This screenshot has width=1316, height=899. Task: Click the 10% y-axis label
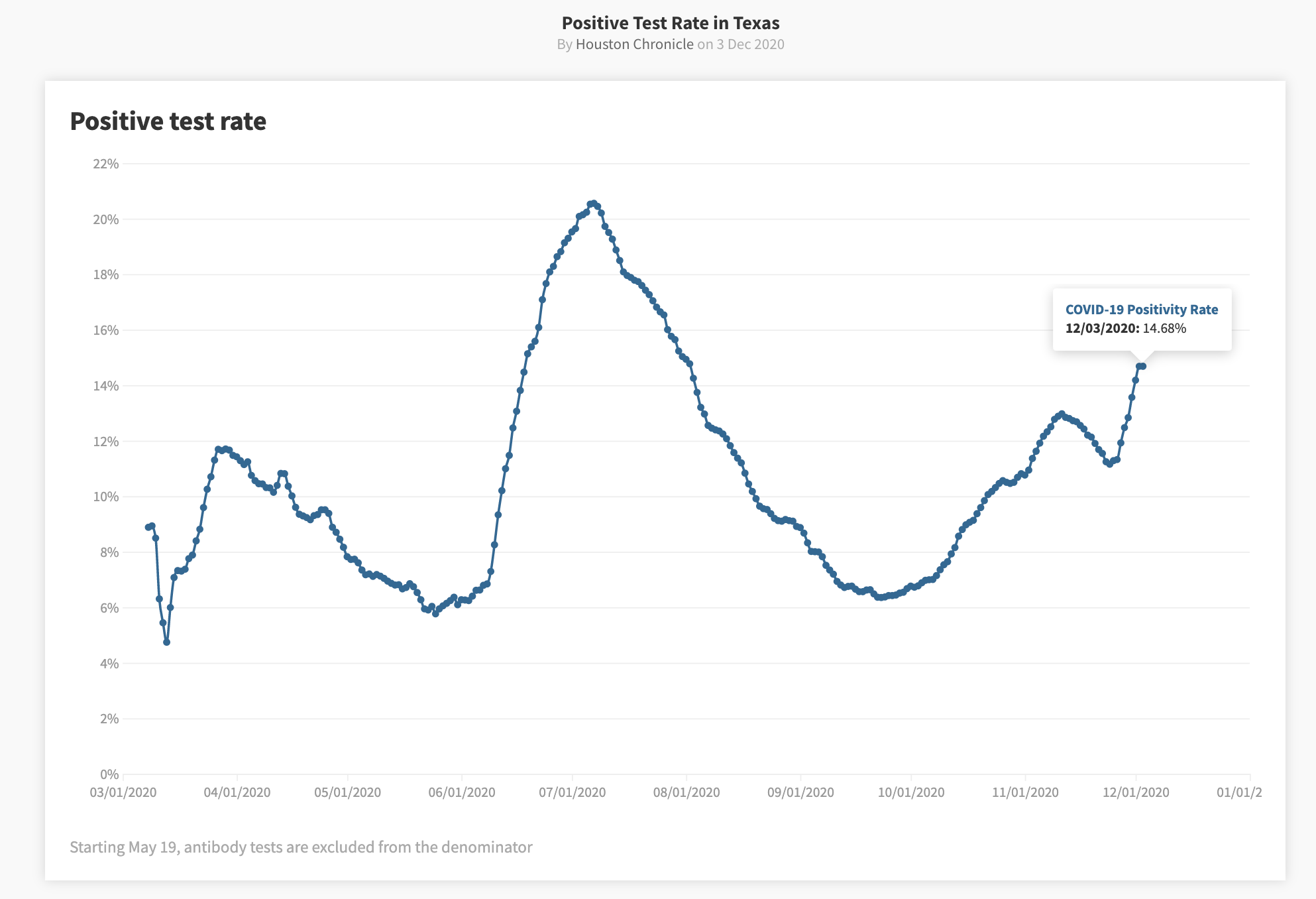pyautogui.click(x=106, y=497)
